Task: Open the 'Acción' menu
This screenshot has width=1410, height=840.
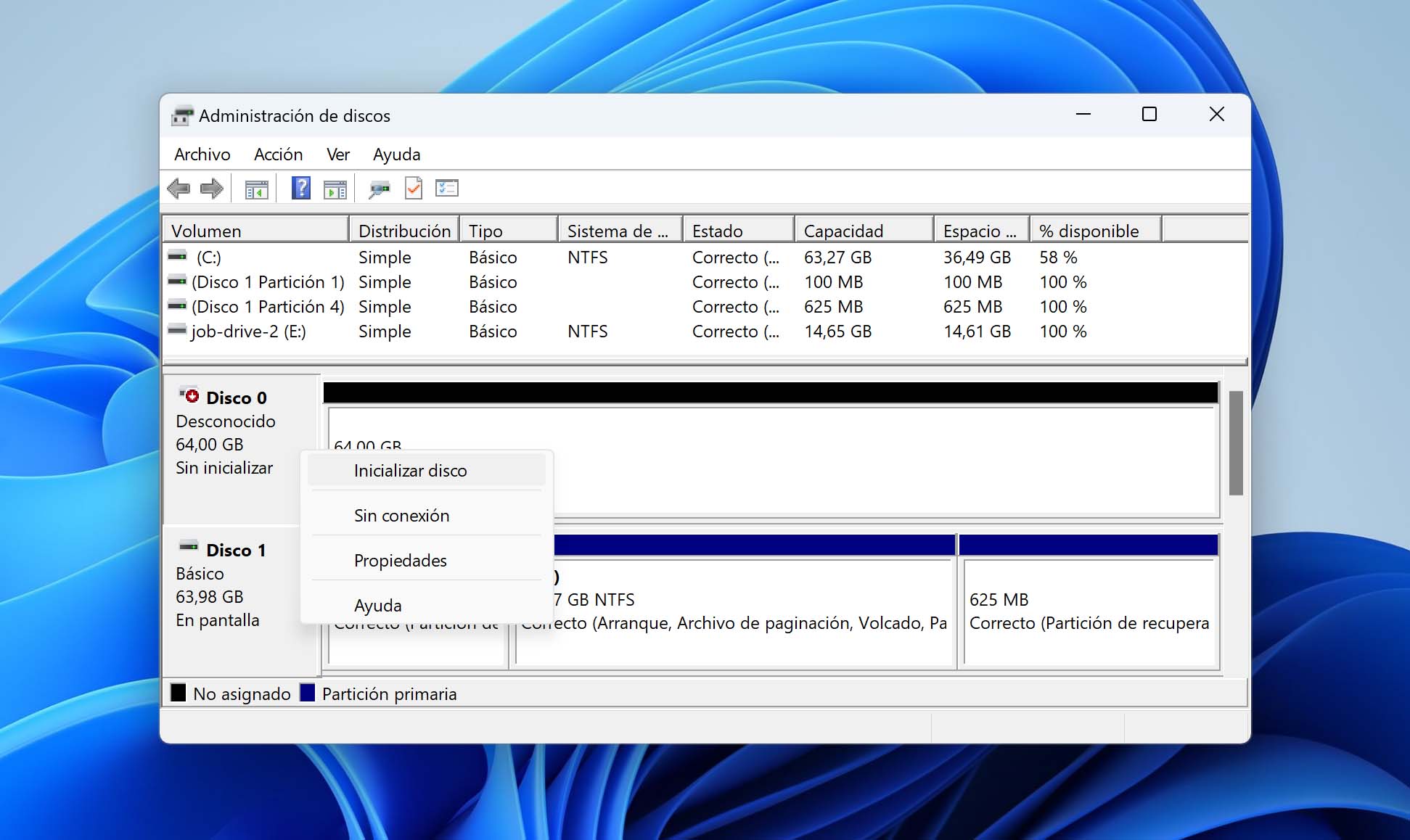Action: tap(277, 155)
